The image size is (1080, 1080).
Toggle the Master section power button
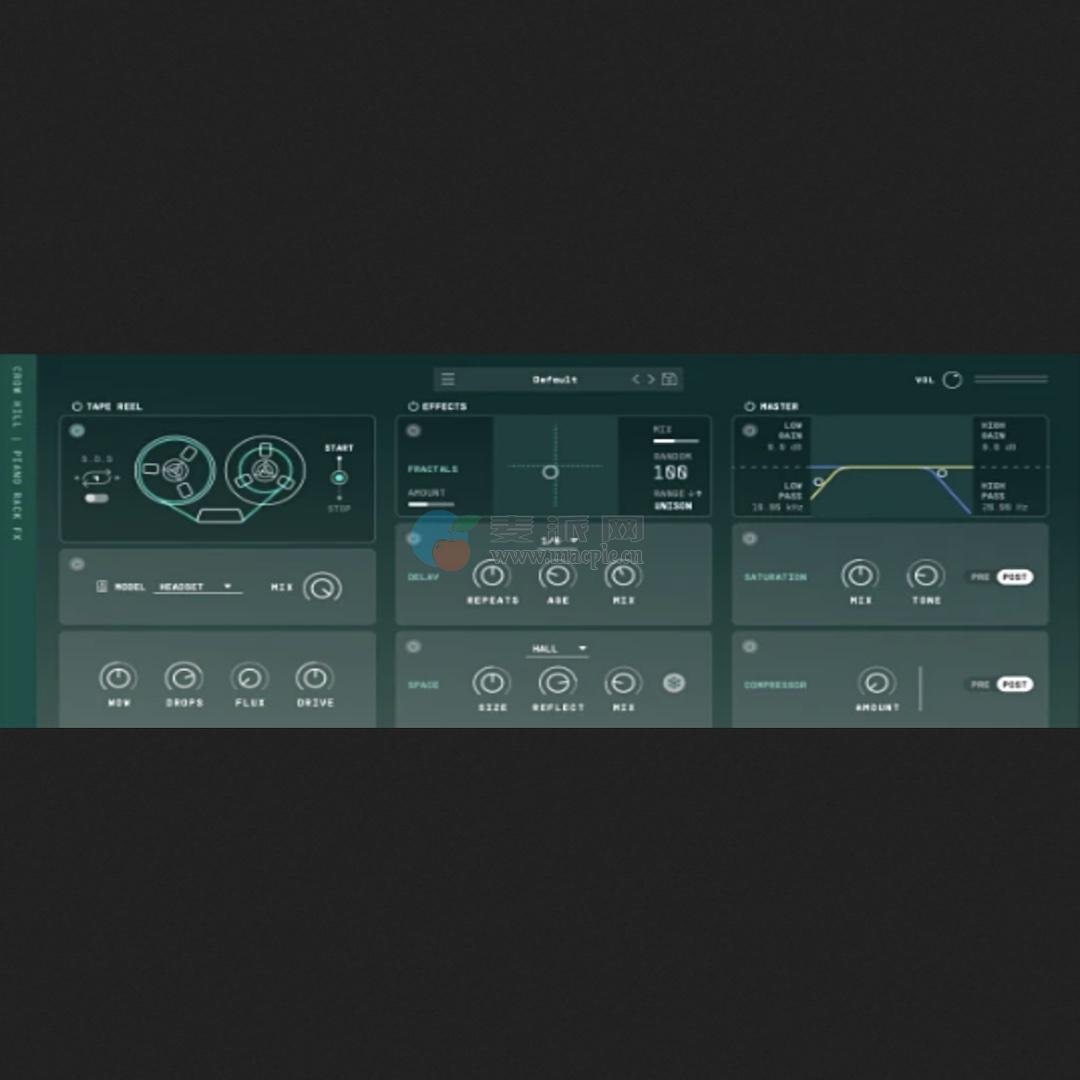(x=750, y=407)
